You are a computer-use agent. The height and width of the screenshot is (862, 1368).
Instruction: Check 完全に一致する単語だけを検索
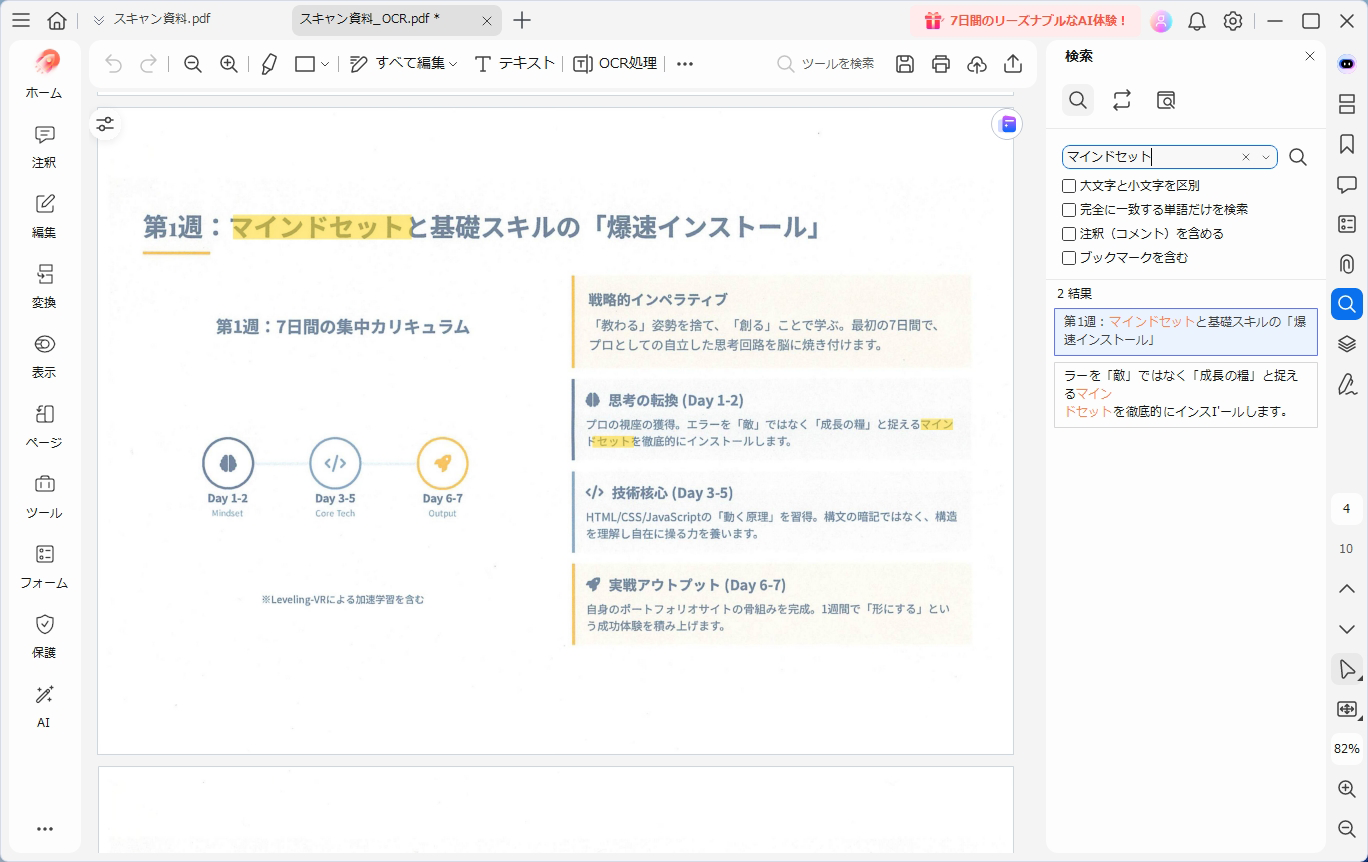pyautogui.click(x=1069, y=209)
